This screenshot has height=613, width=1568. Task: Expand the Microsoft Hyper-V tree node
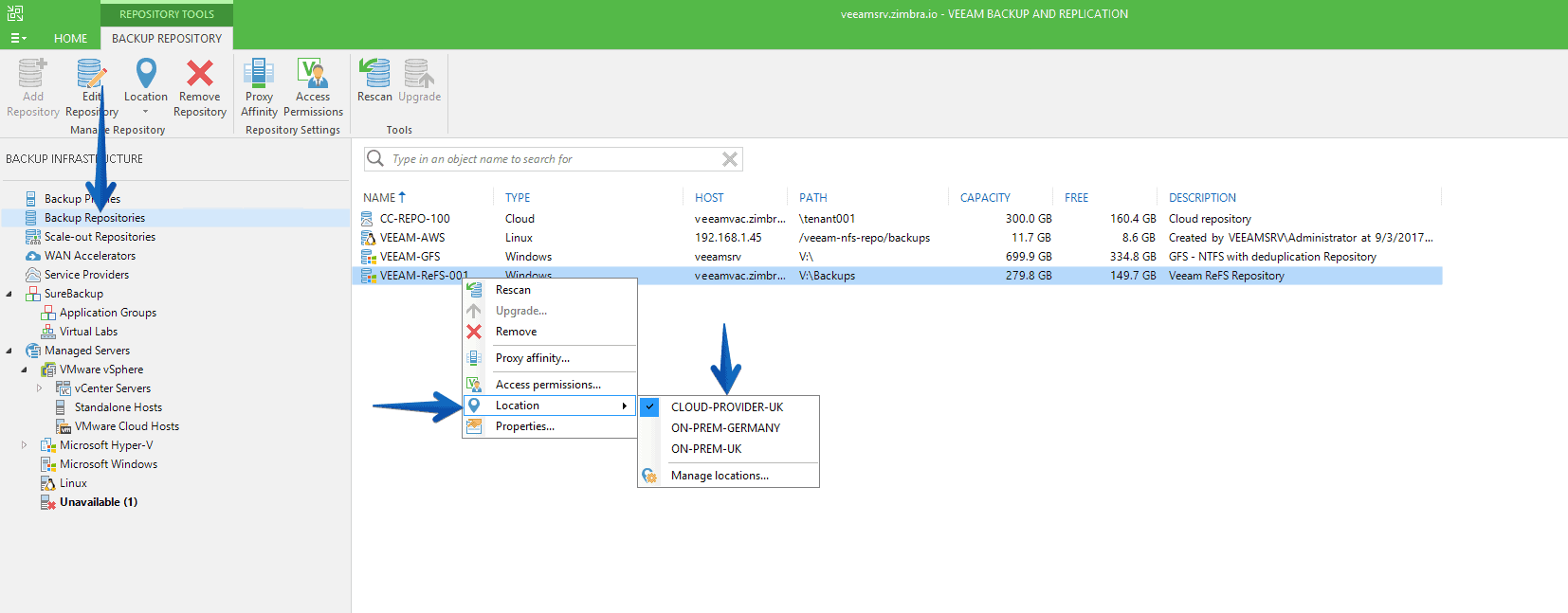point(25,445)
